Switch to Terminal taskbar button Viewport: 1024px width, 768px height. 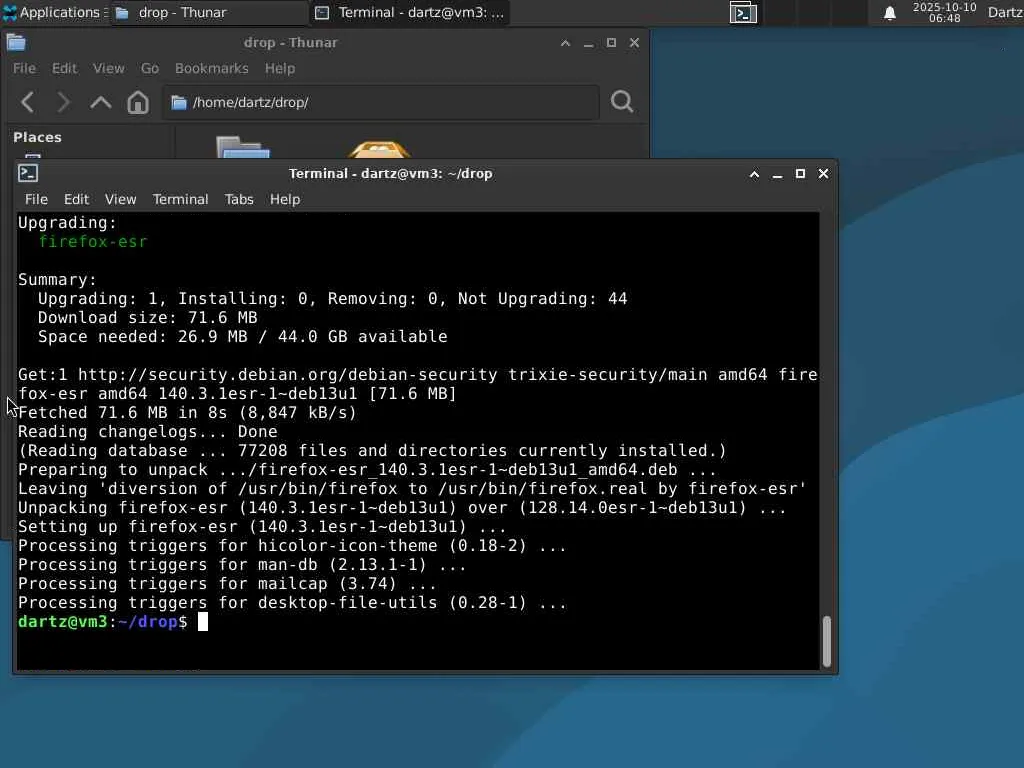click(x=409, y=12)
